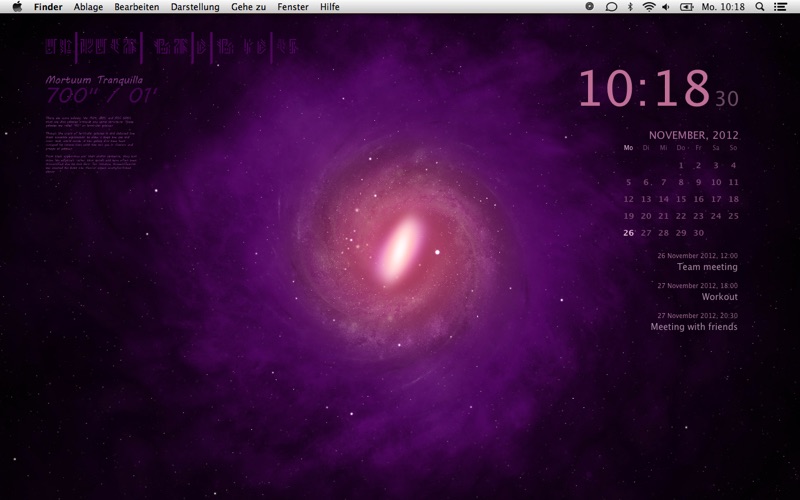The width and height of the screenshot is (800, 500).
Task: Open the Darstellung menu
Action: (195, 7)
